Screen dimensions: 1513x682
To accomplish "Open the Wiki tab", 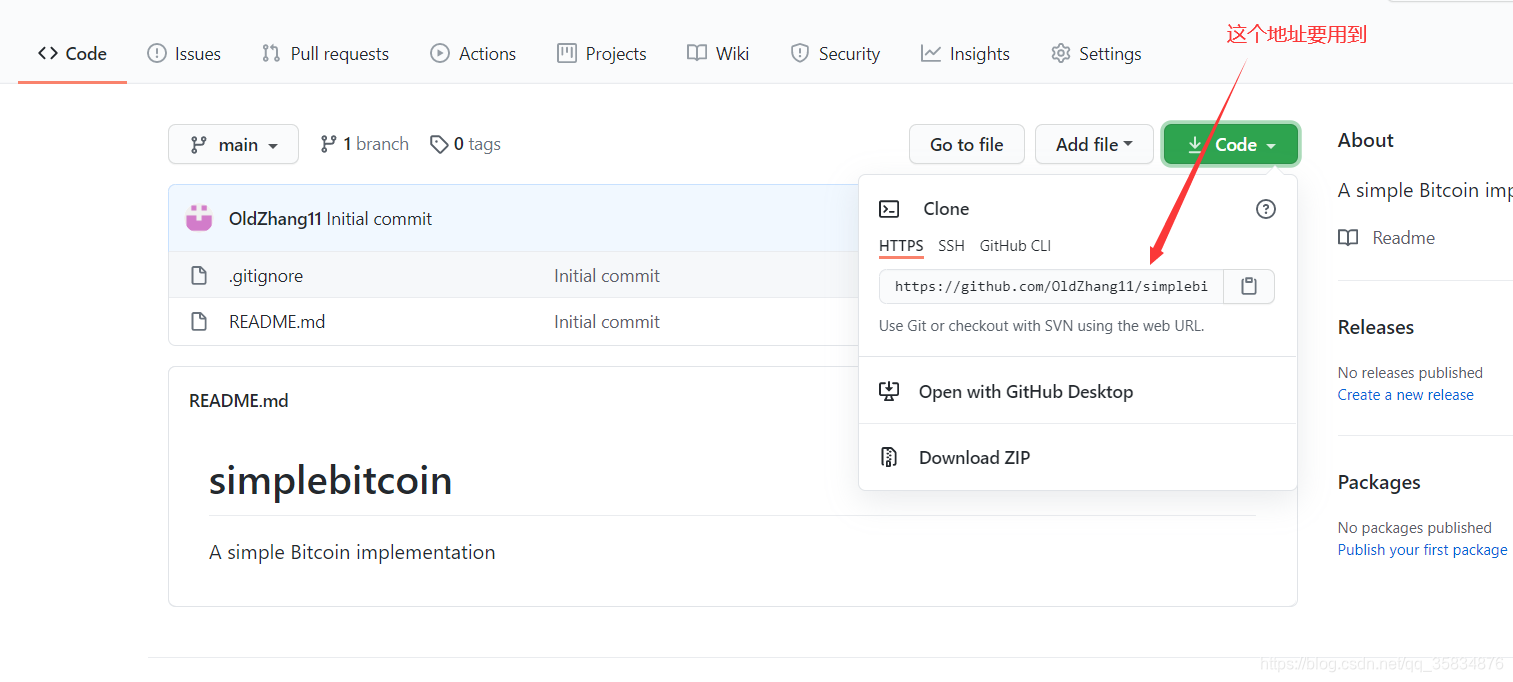I will point(718,54).
